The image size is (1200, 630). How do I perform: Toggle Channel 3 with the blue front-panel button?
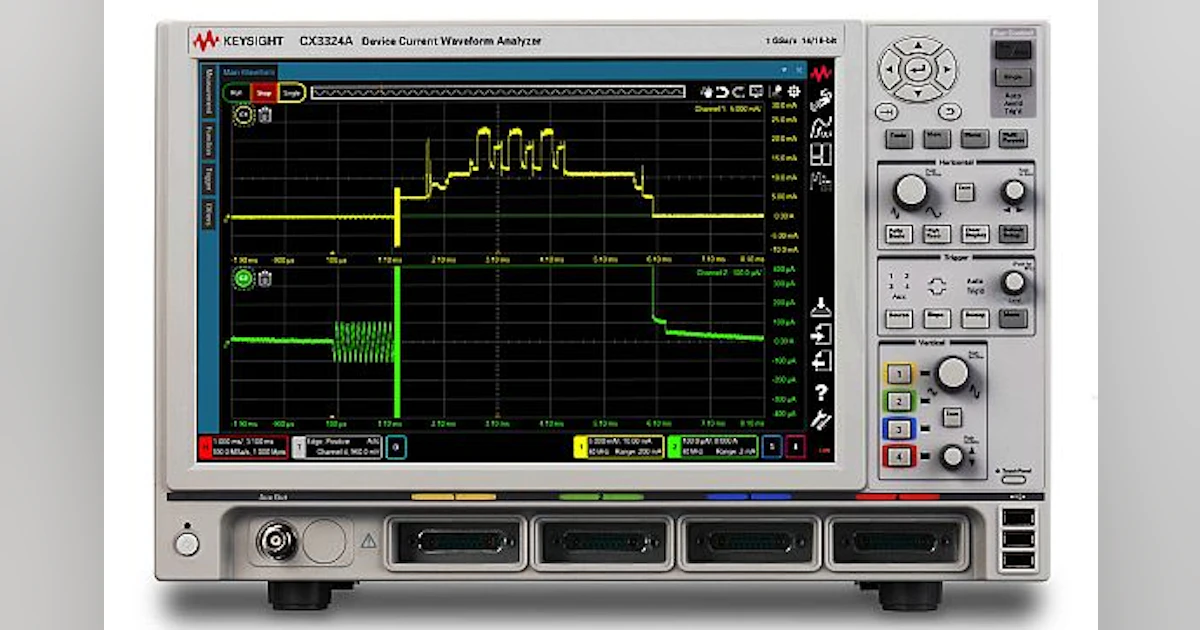tap(899, 428)
